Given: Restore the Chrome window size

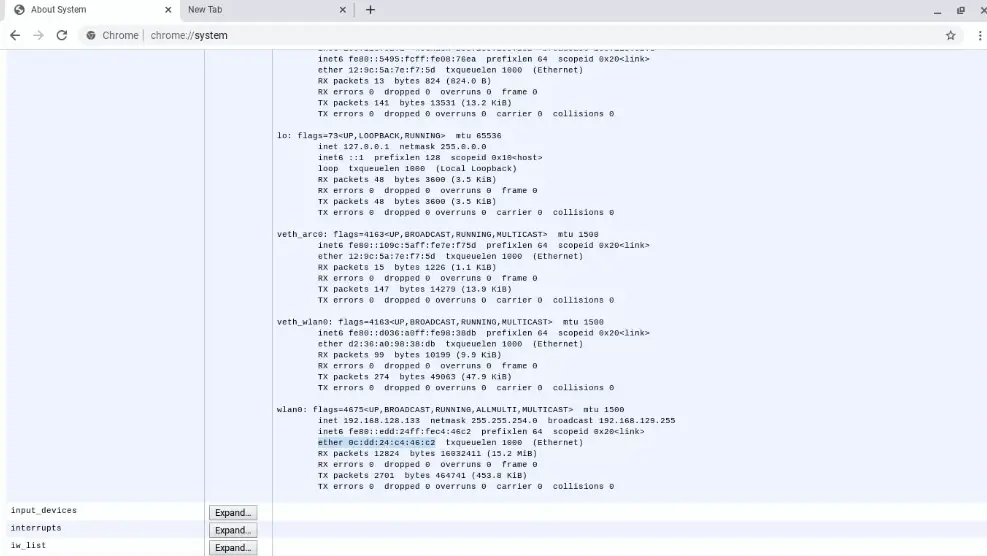Looking at the screenshot, I should 961,10.
